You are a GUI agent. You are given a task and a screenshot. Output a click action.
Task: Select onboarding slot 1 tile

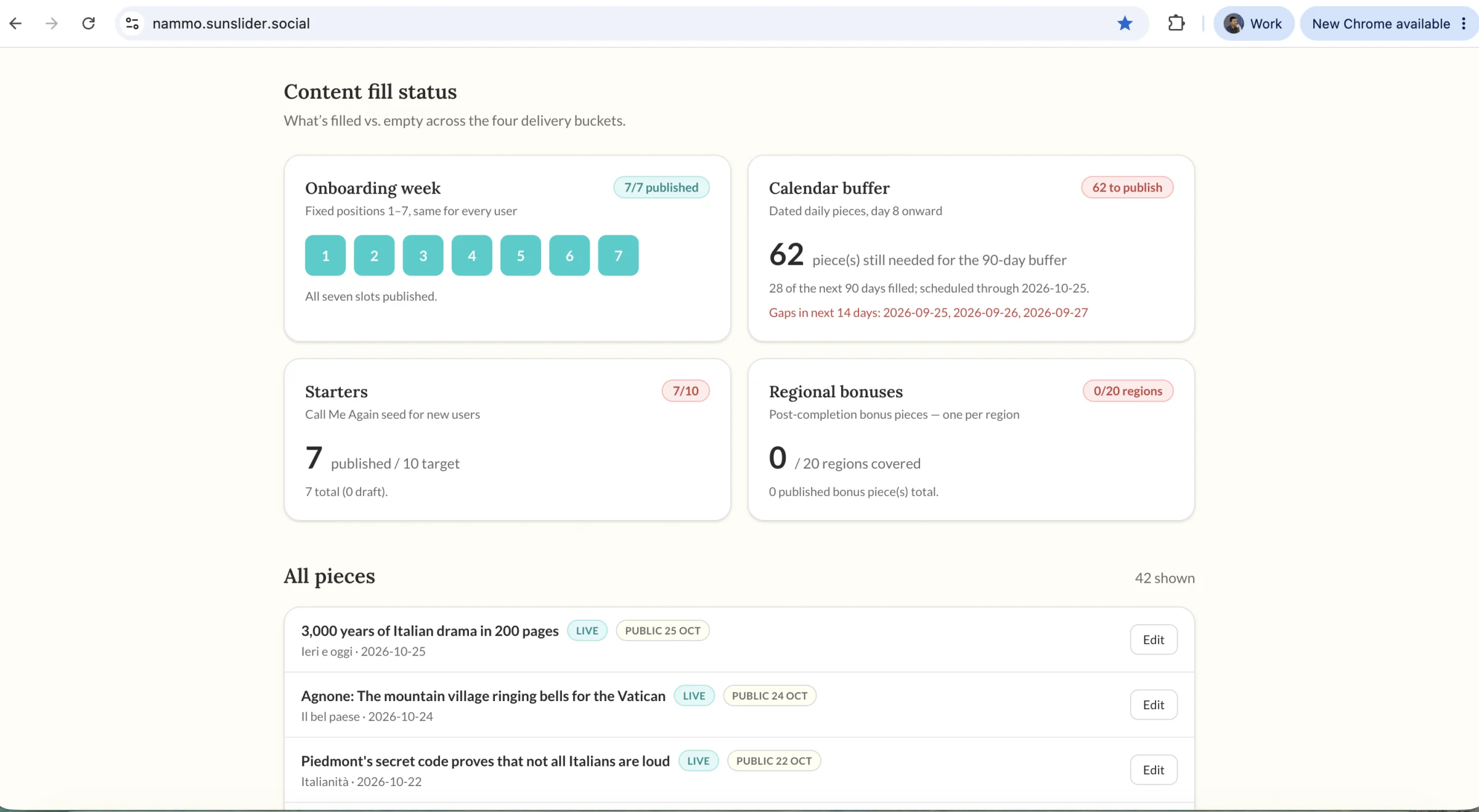click(325, 255)
